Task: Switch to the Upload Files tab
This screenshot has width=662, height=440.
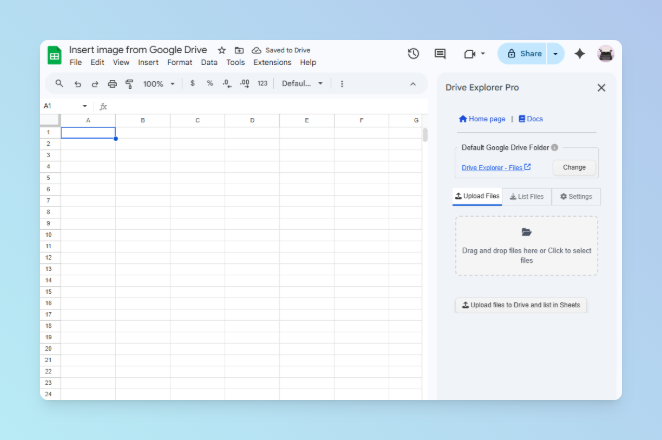Action: (x=477, y=196)
